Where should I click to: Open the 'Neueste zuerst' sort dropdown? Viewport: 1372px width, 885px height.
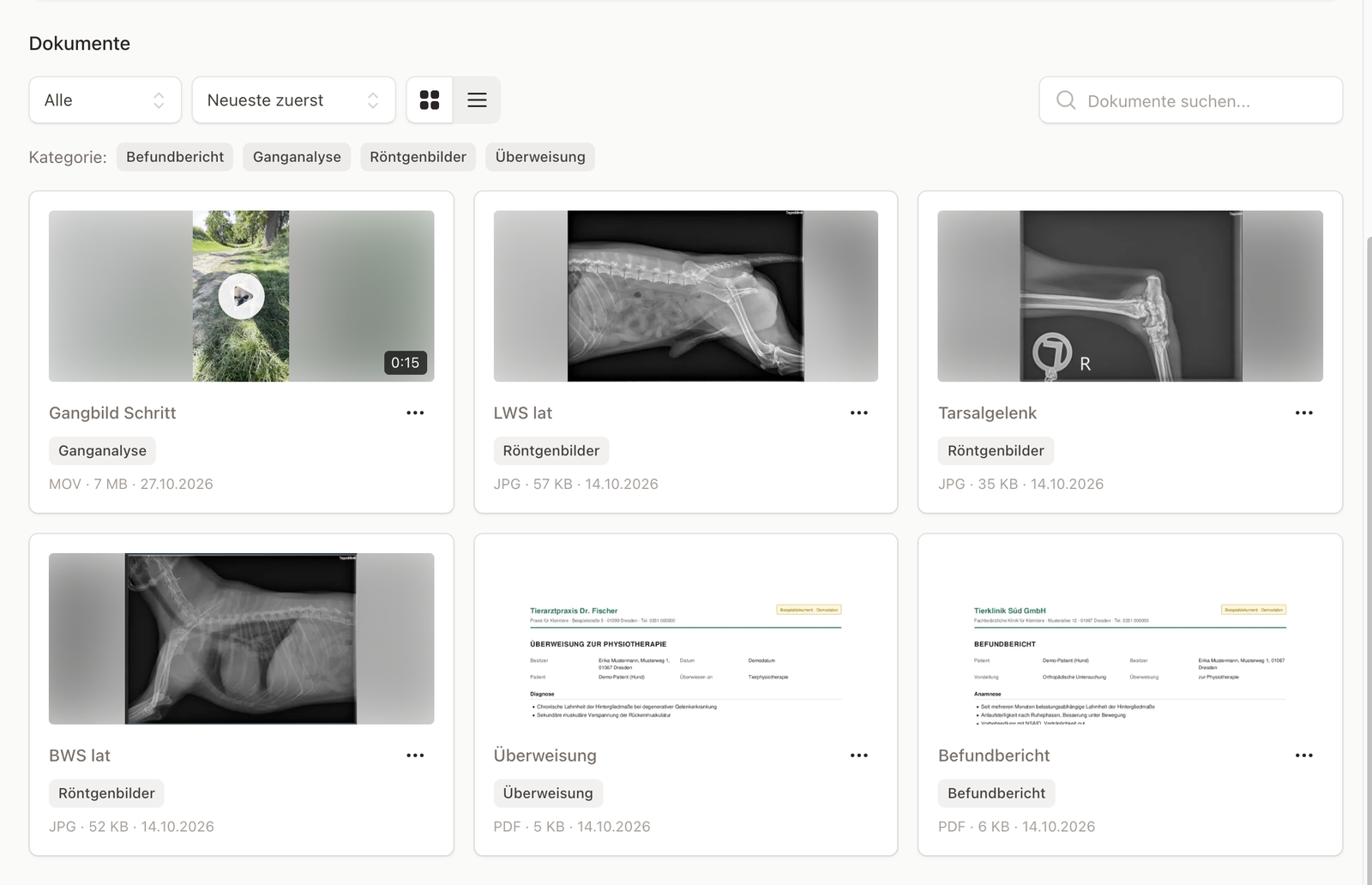(x=293, y=100)
